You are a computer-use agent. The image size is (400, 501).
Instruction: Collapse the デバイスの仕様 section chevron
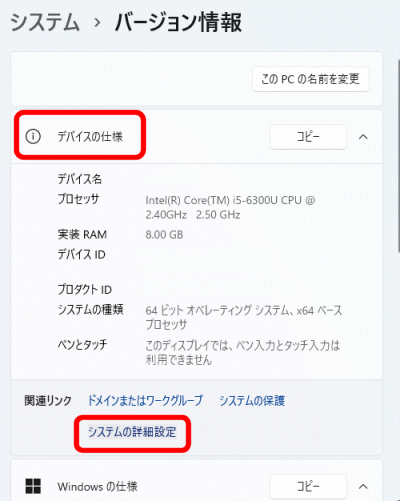[363, 137]
